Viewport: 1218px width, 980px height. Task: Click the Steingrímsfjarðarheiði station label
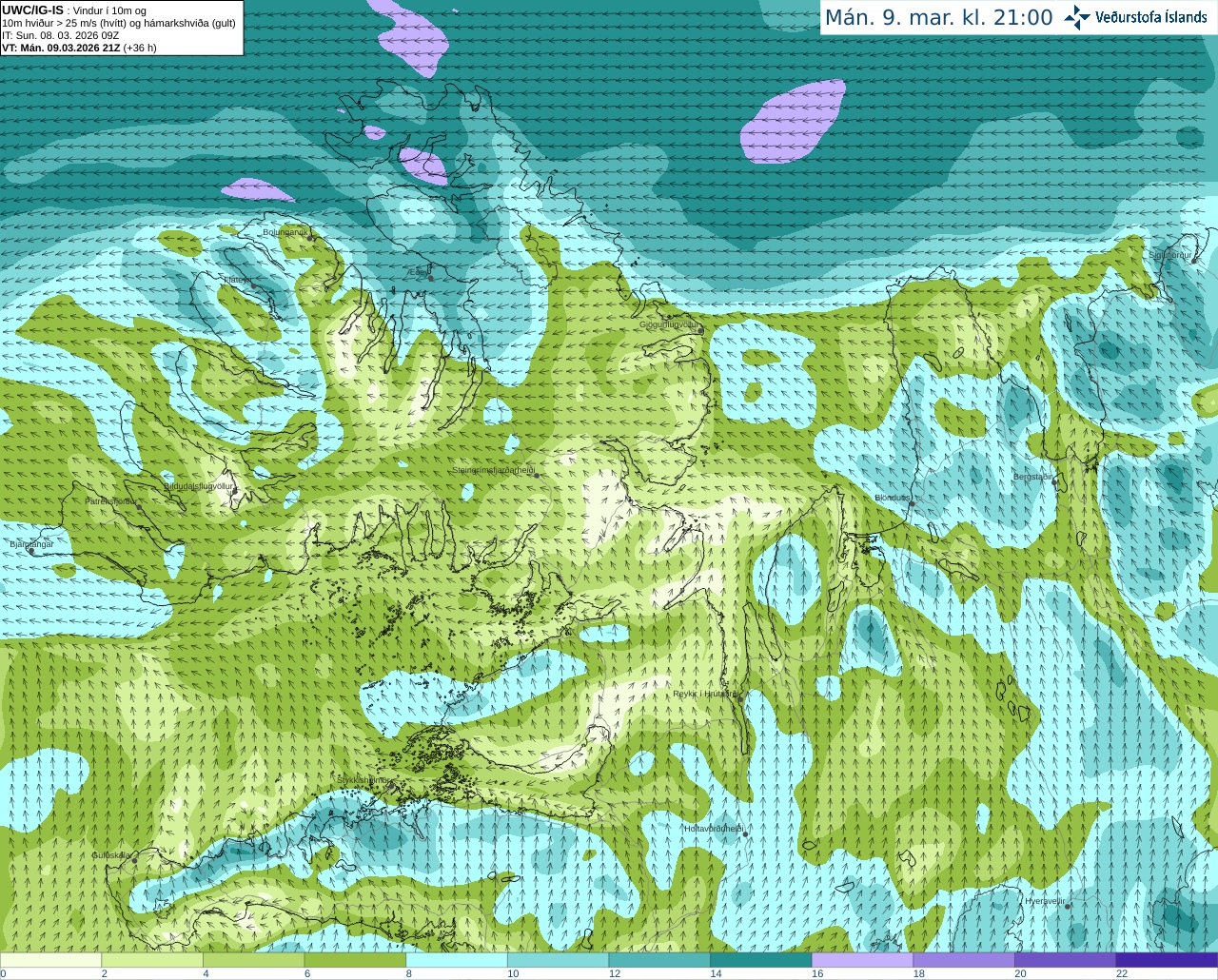[493, 470]
